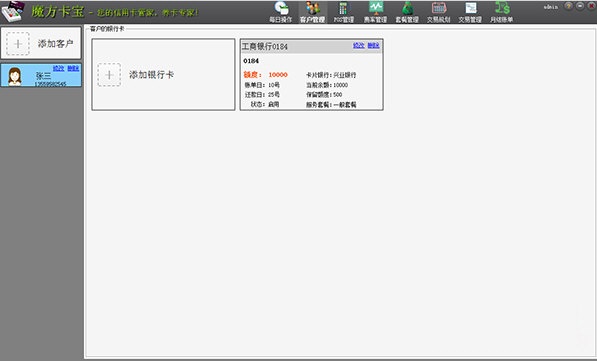The width and height of the screenshot is (597, 362).
Task: Open the 费率管理 section
Action: point(375,12)
